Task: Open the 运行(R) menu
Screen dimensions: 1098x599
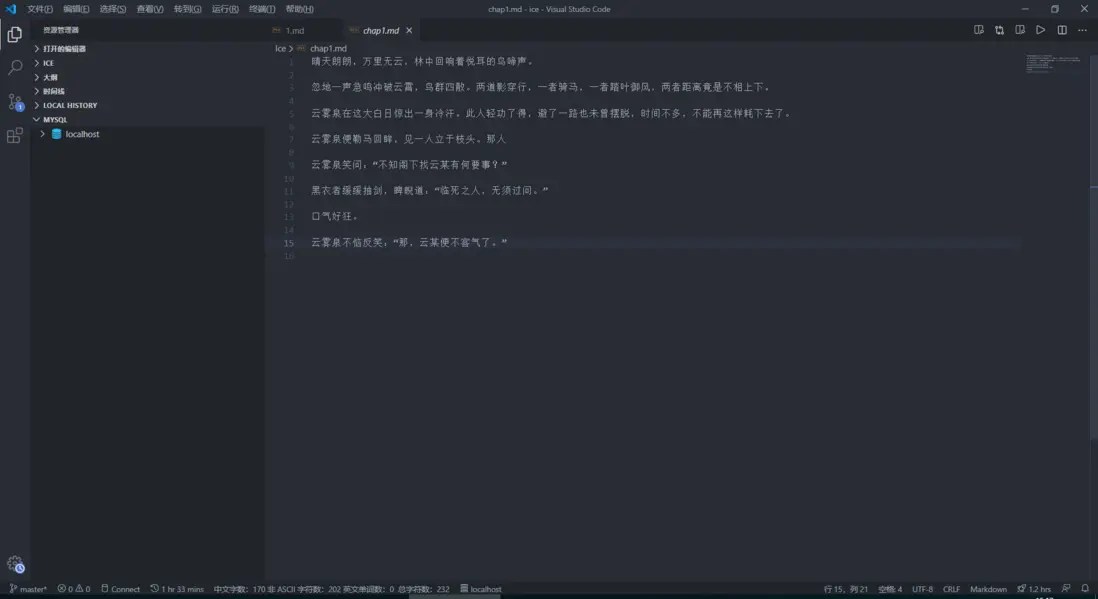Action: tap(225, 9)
